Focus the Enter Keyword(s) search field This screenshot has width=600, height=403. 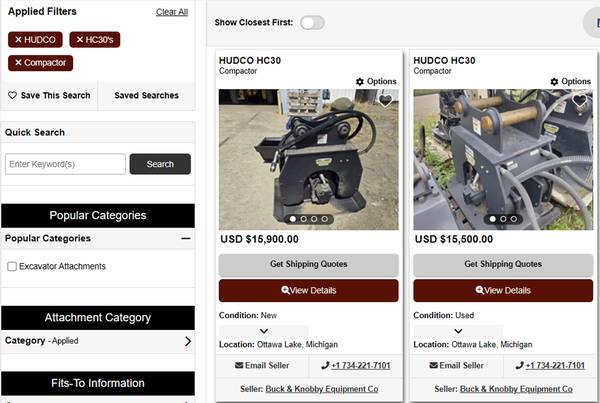click(65, 164)
